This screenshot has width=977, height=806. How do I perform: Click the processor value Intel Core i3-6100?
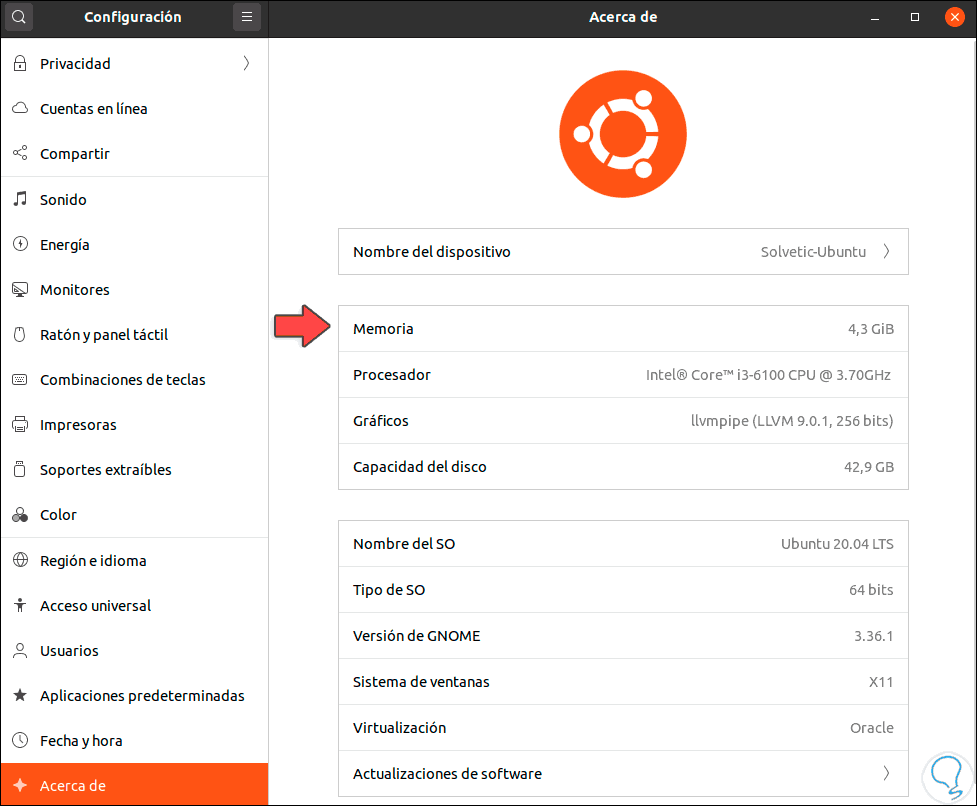[768, 375]
